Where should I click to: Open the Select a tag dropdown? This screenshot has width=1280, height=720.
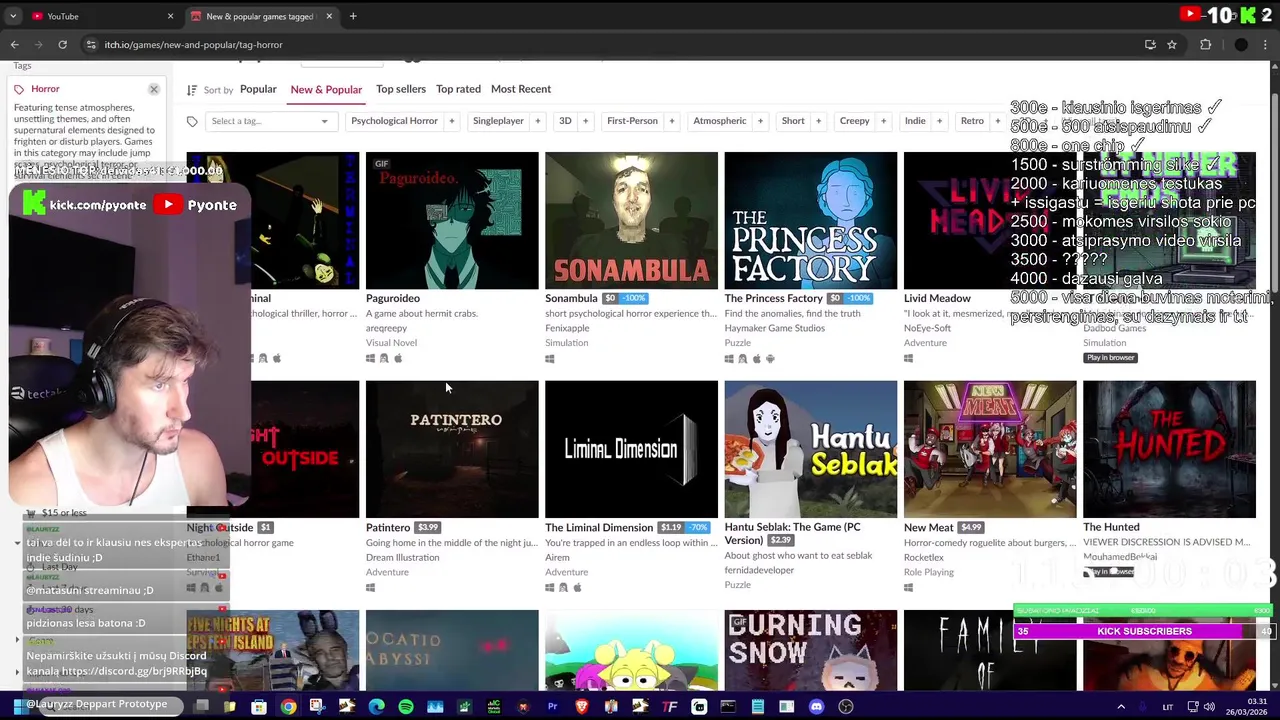pyautogui.click(x=269, y=121)
